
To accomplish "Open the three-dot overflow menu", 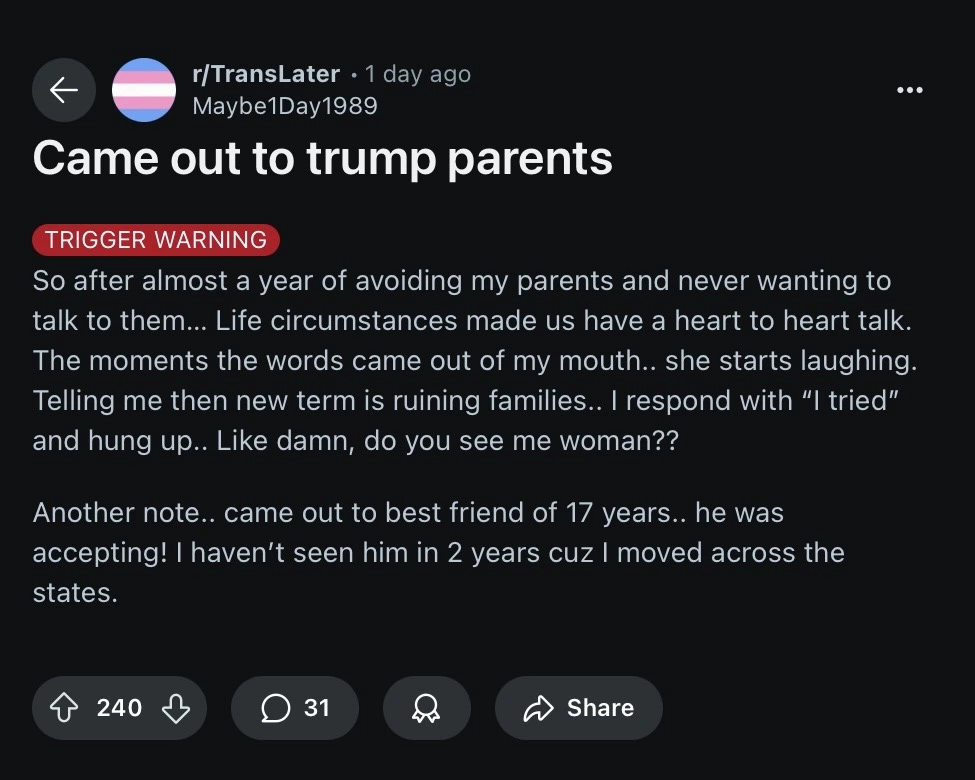I will click(x=910, y=90).
